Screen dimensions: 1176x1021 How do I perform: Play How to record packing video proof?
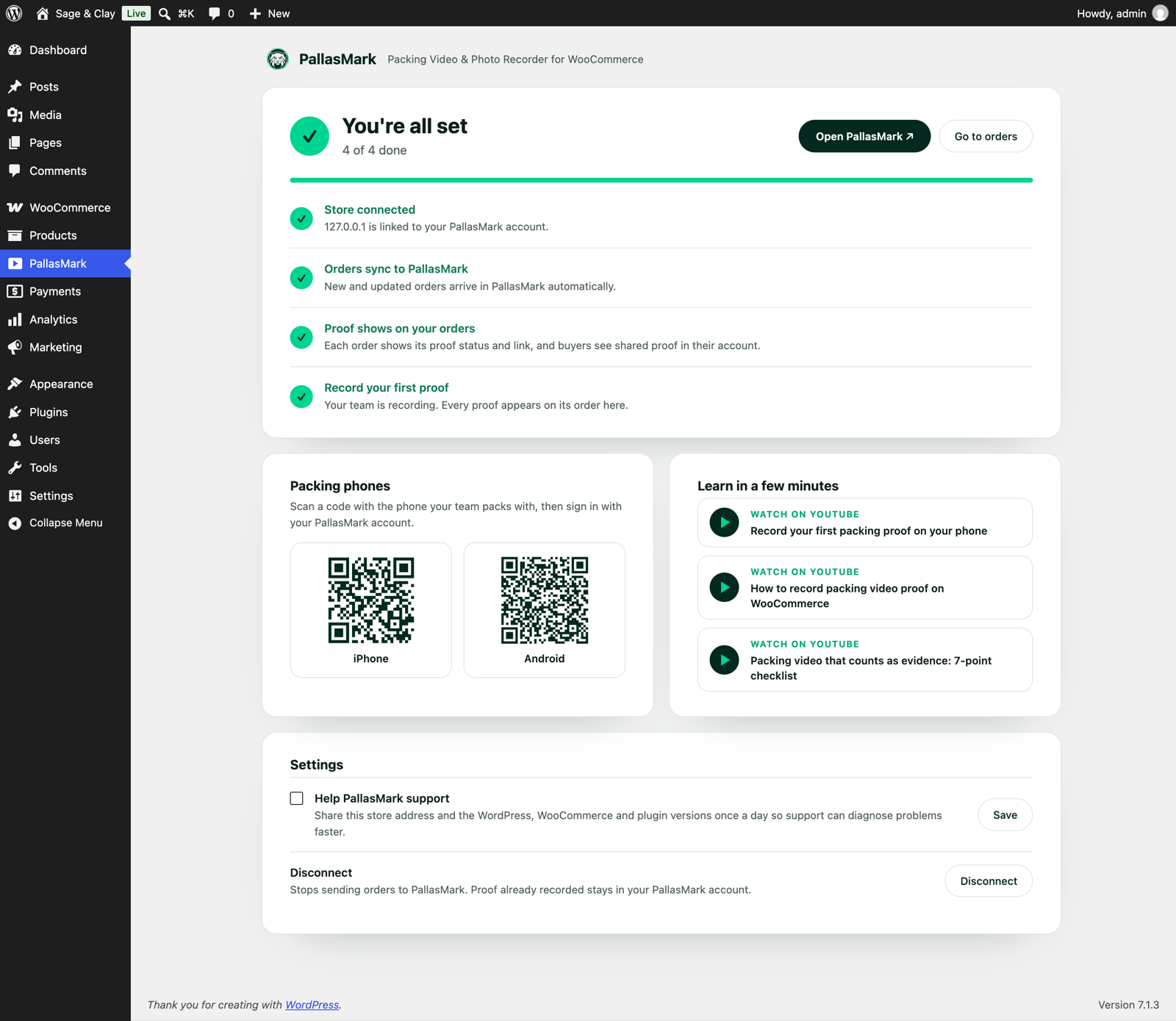tap(864, 587)
